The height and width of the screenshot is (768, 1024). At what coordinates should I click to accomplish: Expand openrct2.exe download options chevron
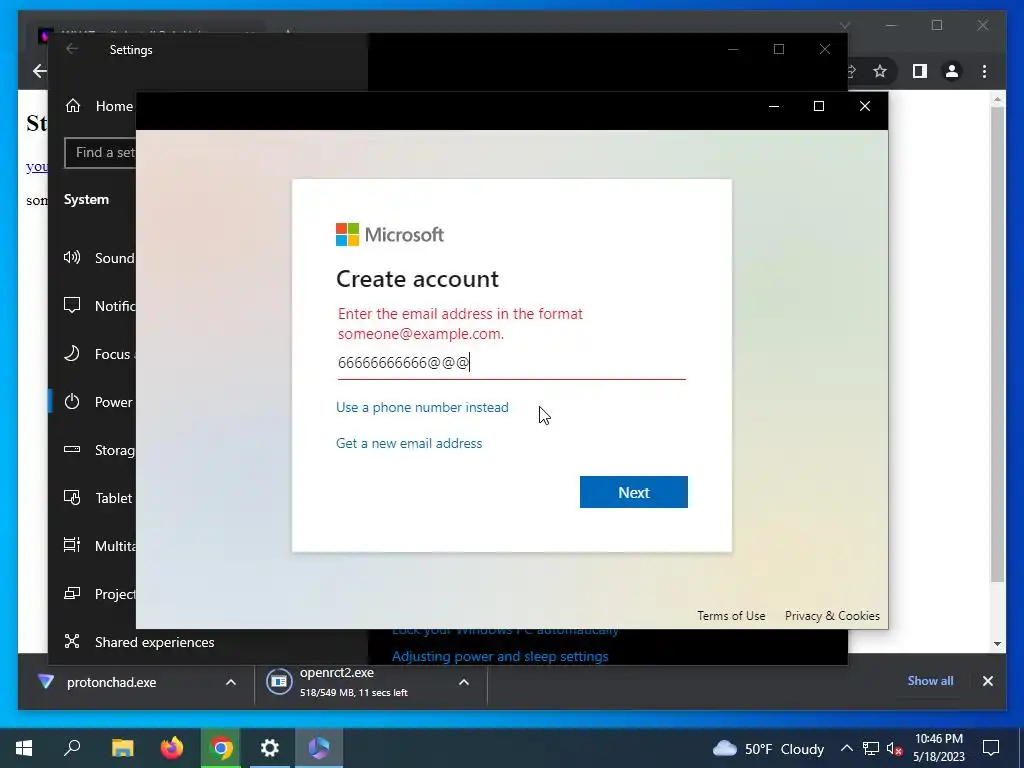coord(464,682)
